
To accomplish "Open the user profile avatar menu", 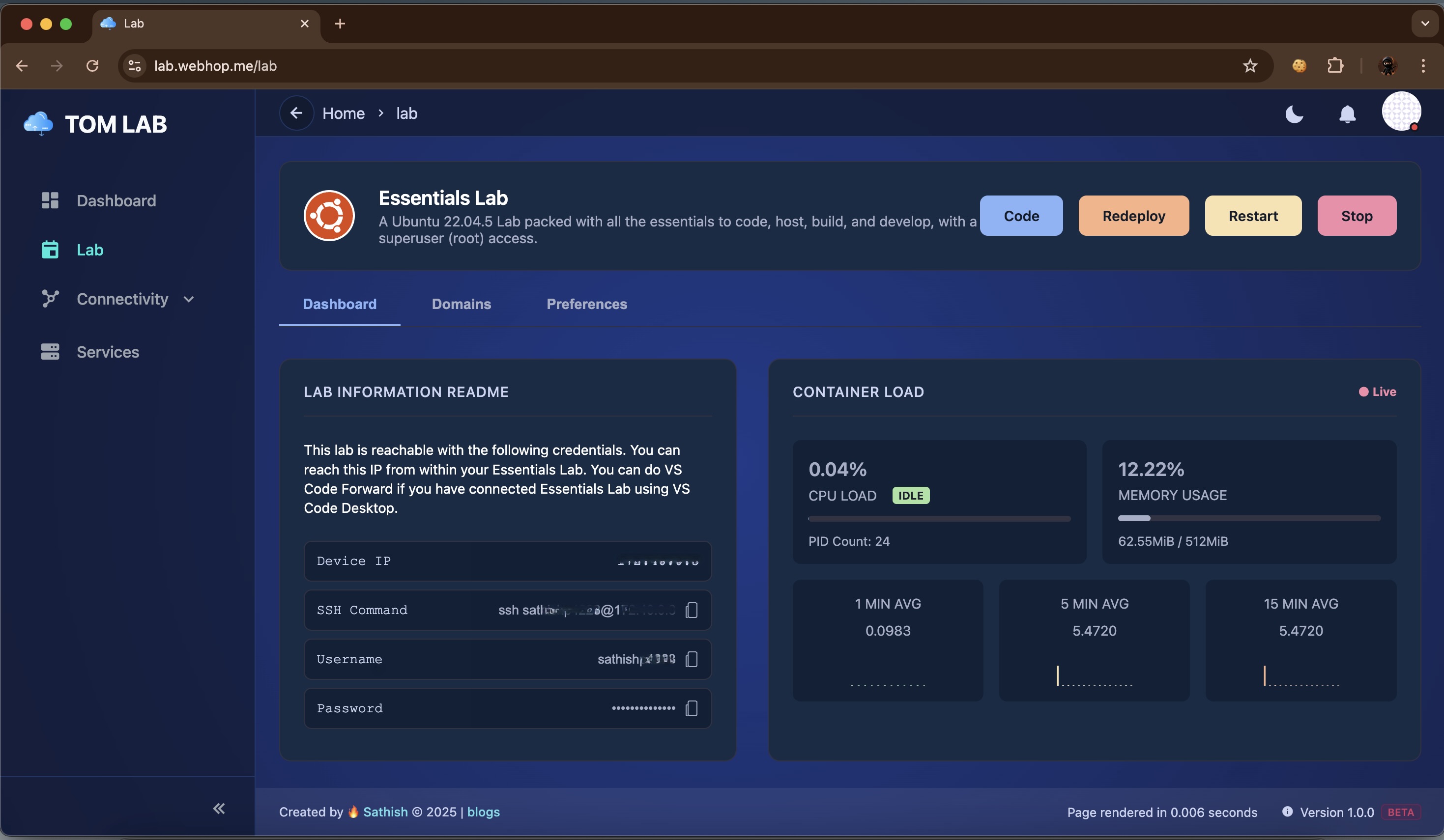I will (x=1402, y=111).
